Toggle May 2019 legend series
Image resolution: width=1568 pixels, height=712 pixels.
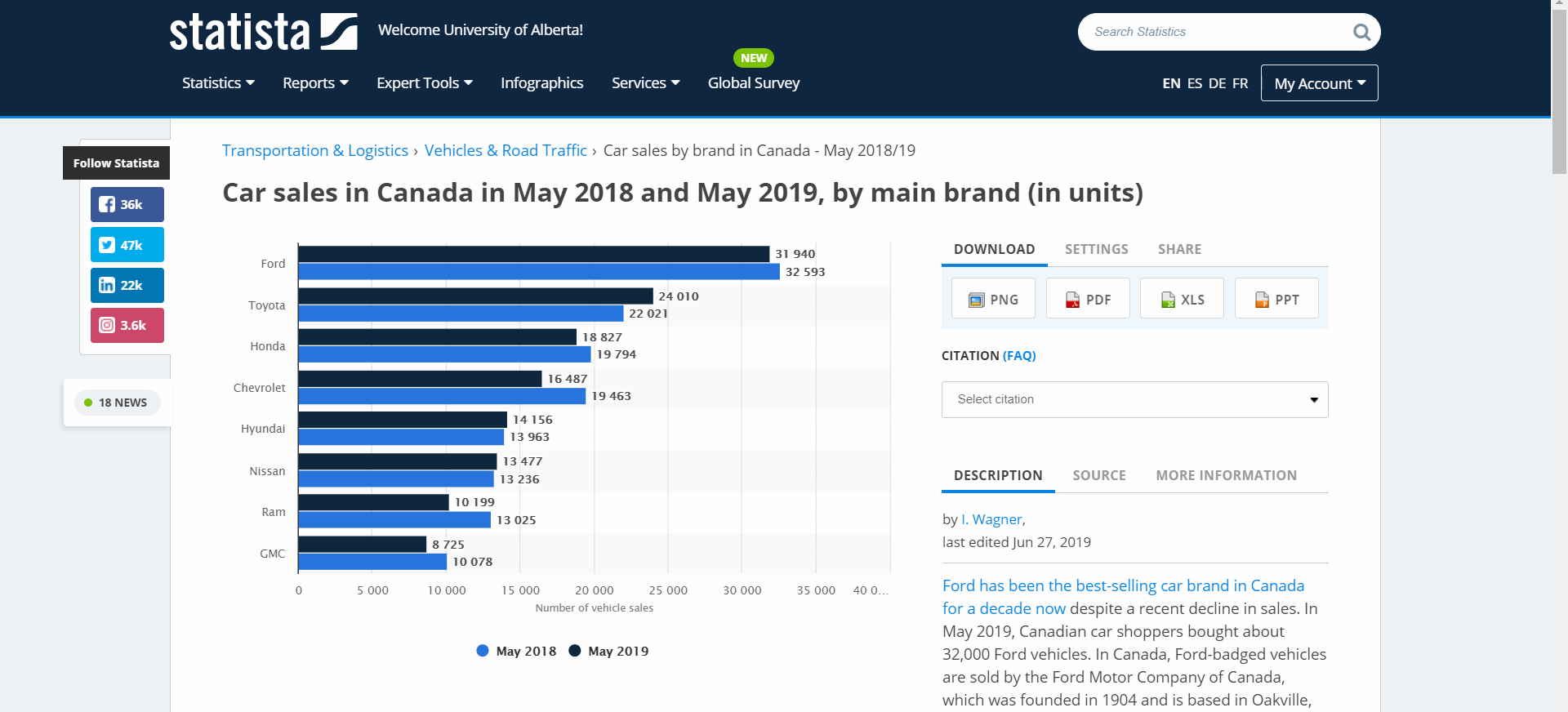click(x=608, y=651)
